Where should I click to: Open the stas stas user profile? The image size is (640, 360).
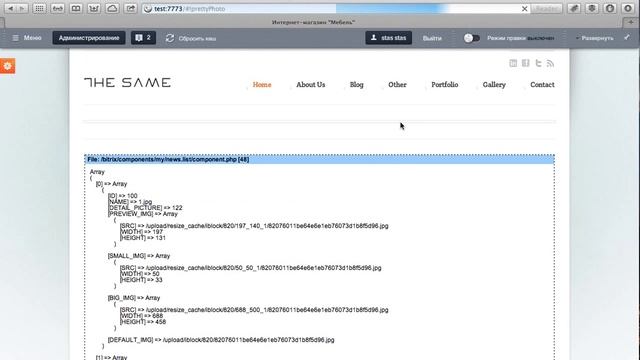(389, 38)
